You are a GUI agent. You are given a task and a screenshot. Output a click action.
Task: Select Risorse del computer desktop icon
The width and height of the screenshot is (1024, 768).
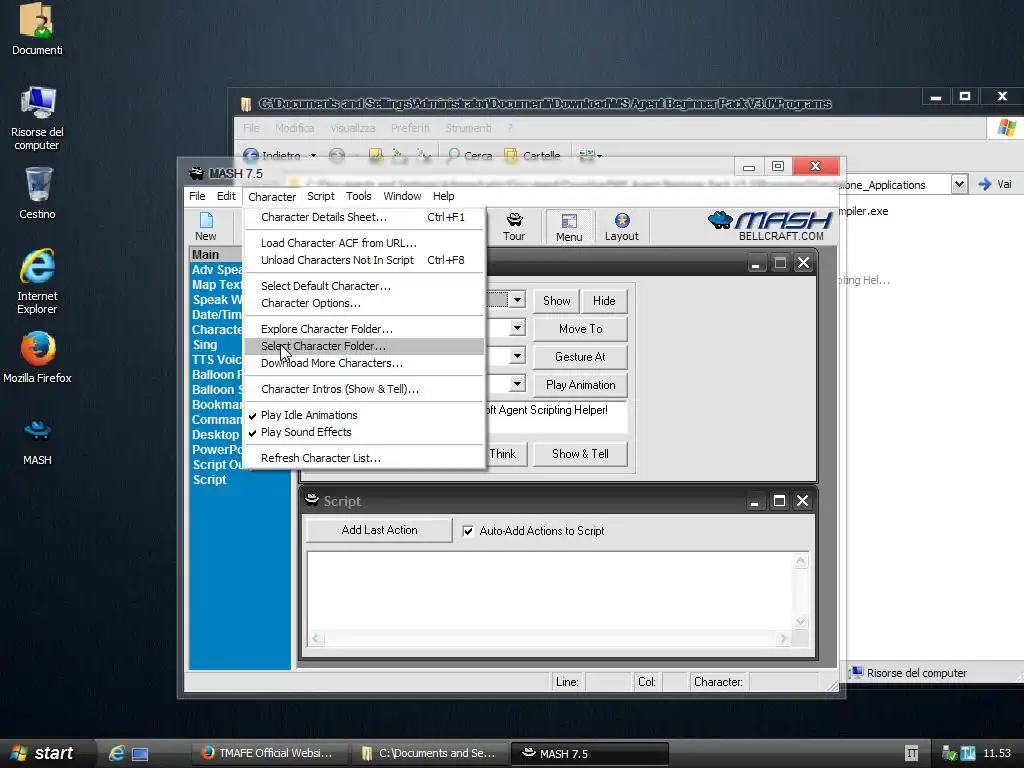click(x=37, y=118)
